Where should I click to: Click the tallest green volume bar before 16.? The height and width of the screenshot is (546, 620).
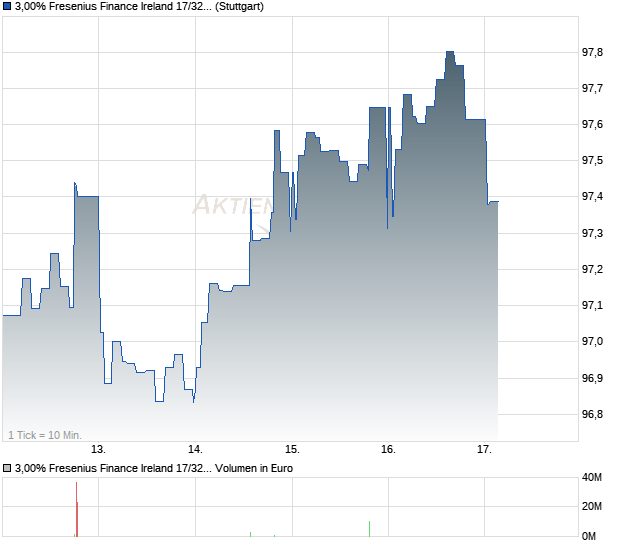(x=369, y=529)
